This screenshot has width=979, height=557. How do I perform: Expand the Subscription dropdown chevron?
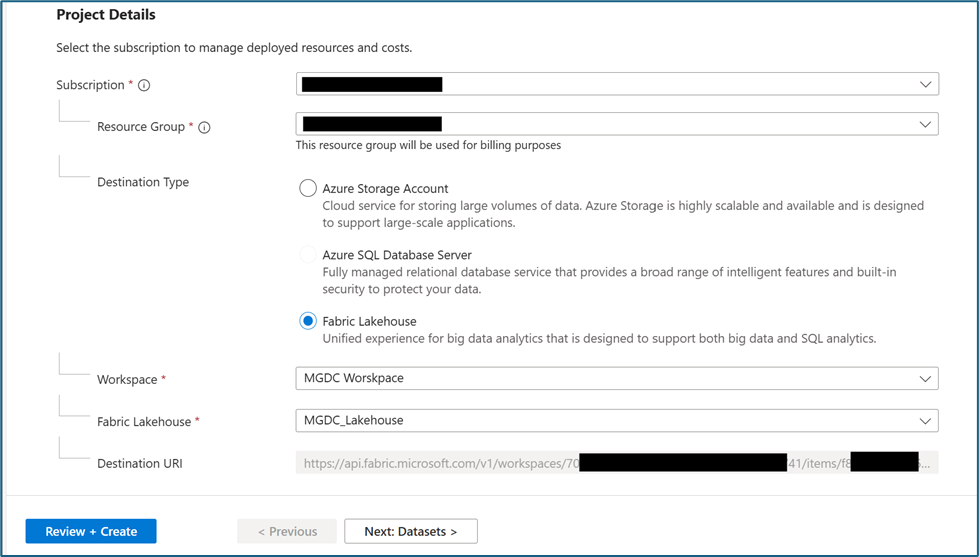925,84
